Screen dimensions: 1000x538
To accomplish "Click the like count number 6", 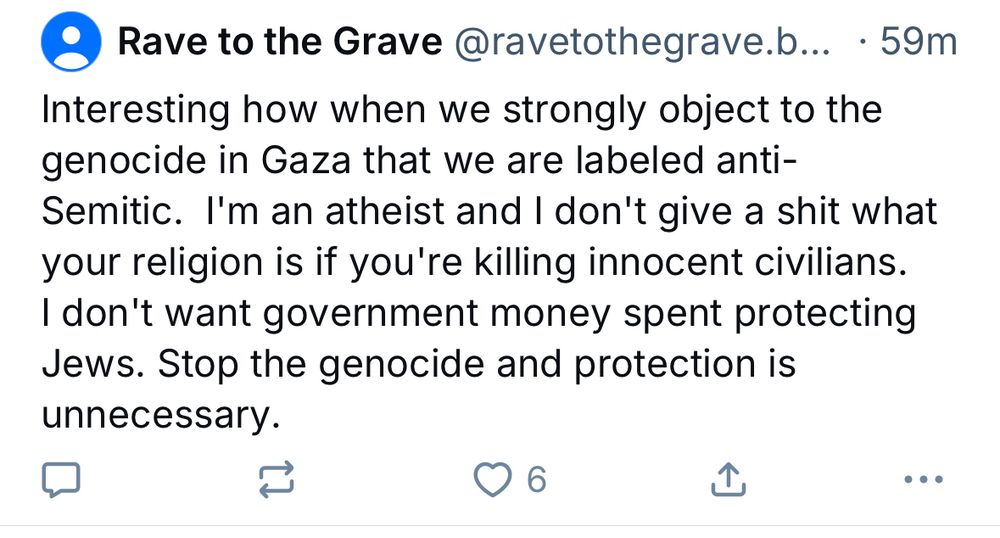I will (x=536, y=481).
